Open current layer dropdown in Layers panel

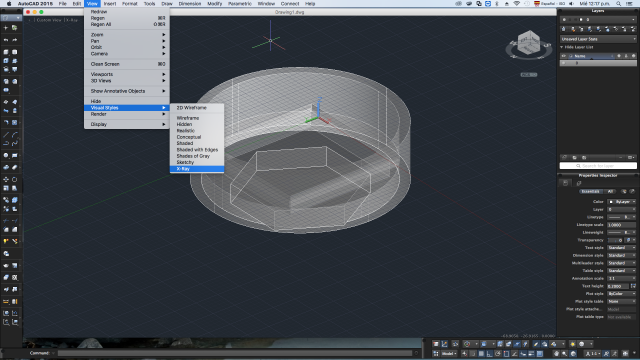point(598,20)
